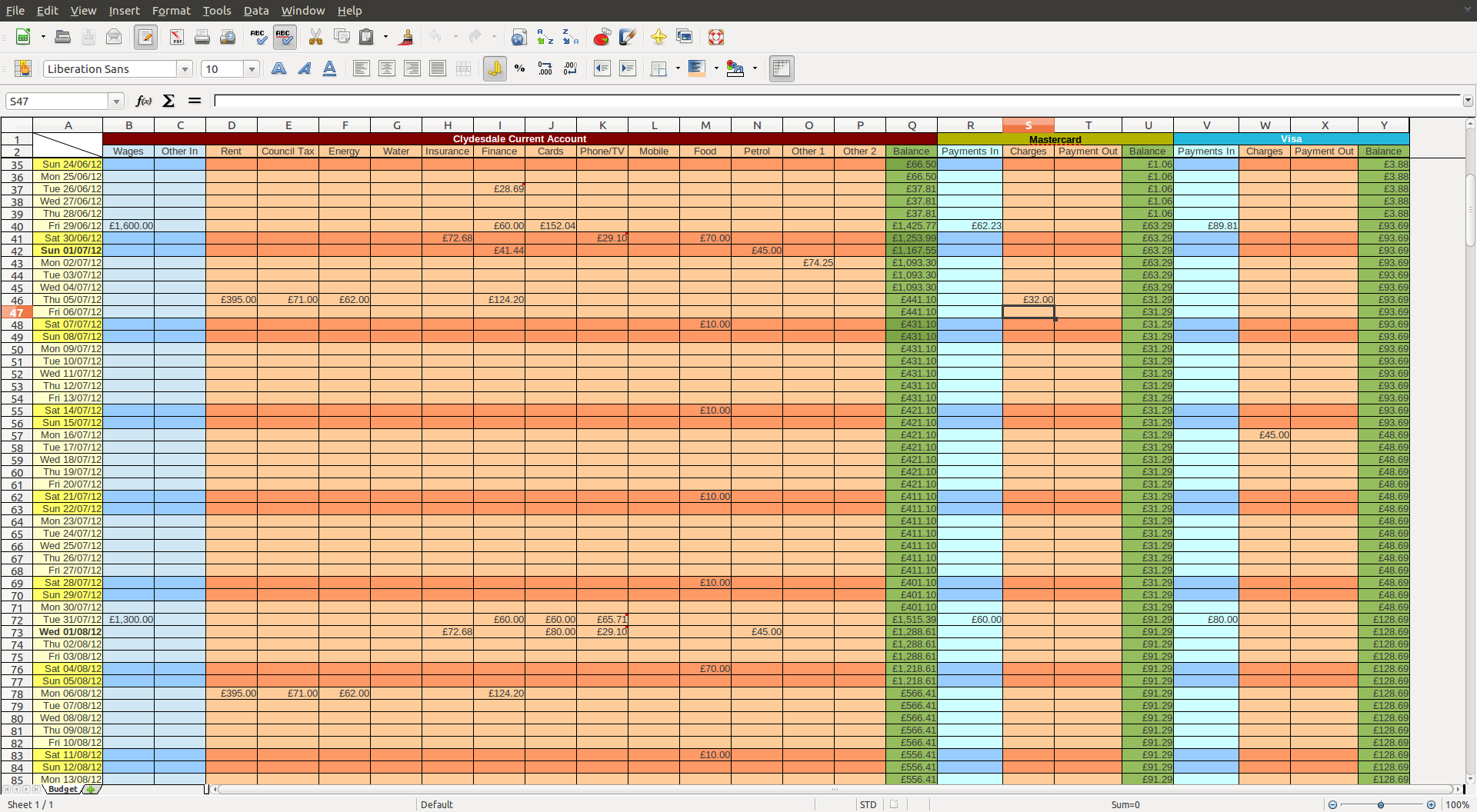Click the Paste clipboard icon
1477x812 pixels.
[x=367, y=37]
